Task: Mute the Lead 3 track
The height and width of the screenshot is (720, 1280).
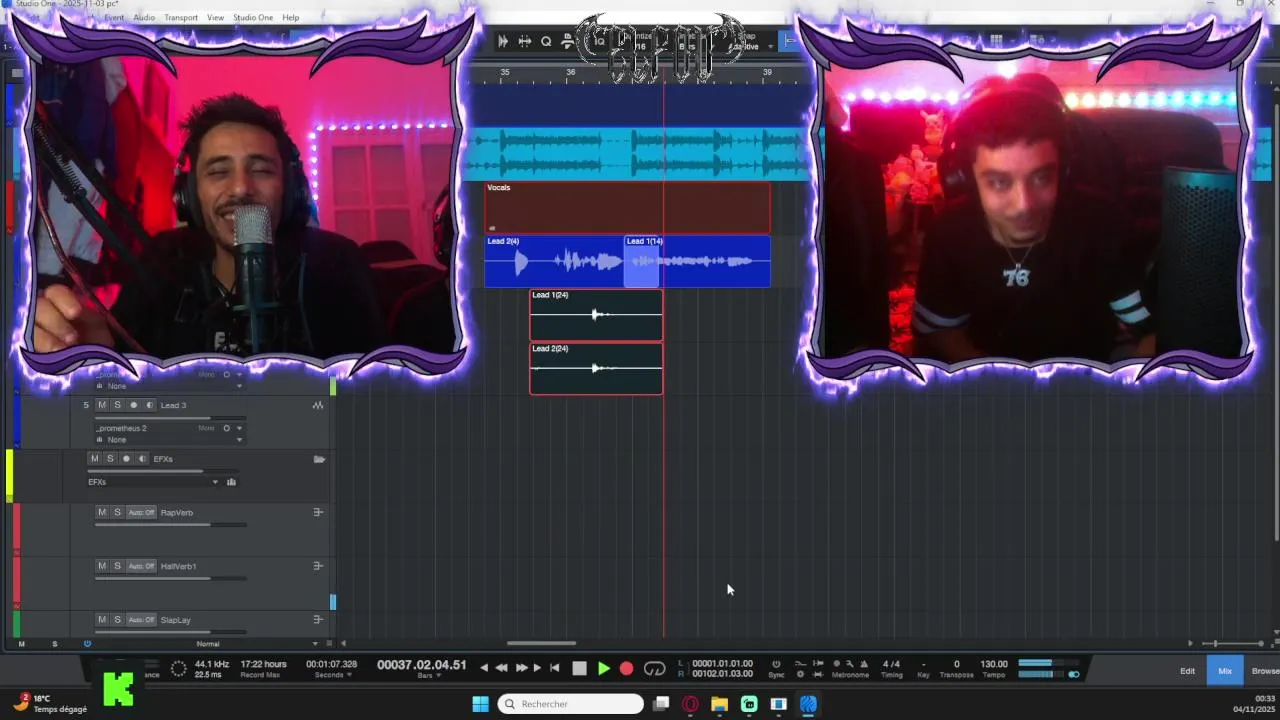Action: [x=101, y=405]
